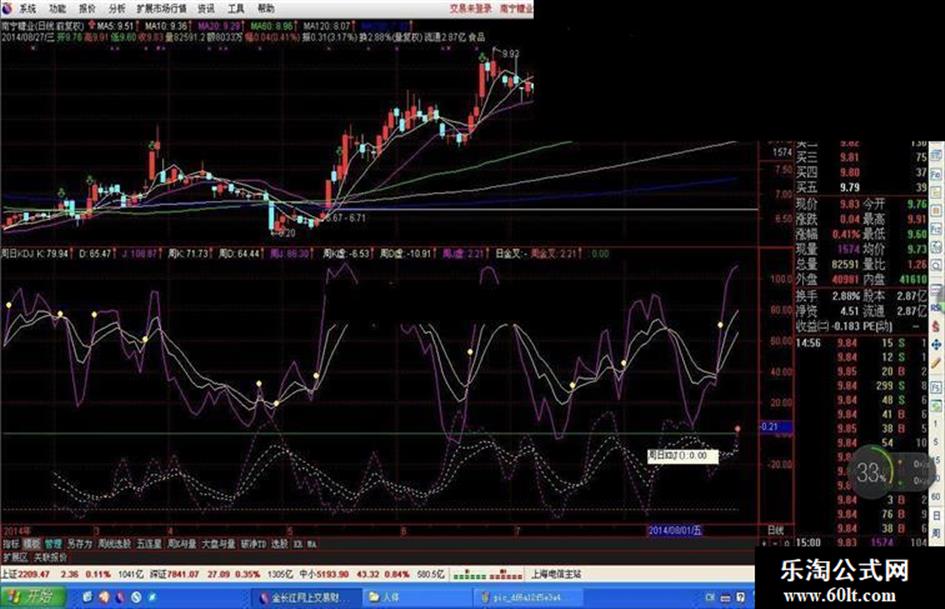Select the 指标 tab at chart bottom
The image size is (945, 609).
11,543
